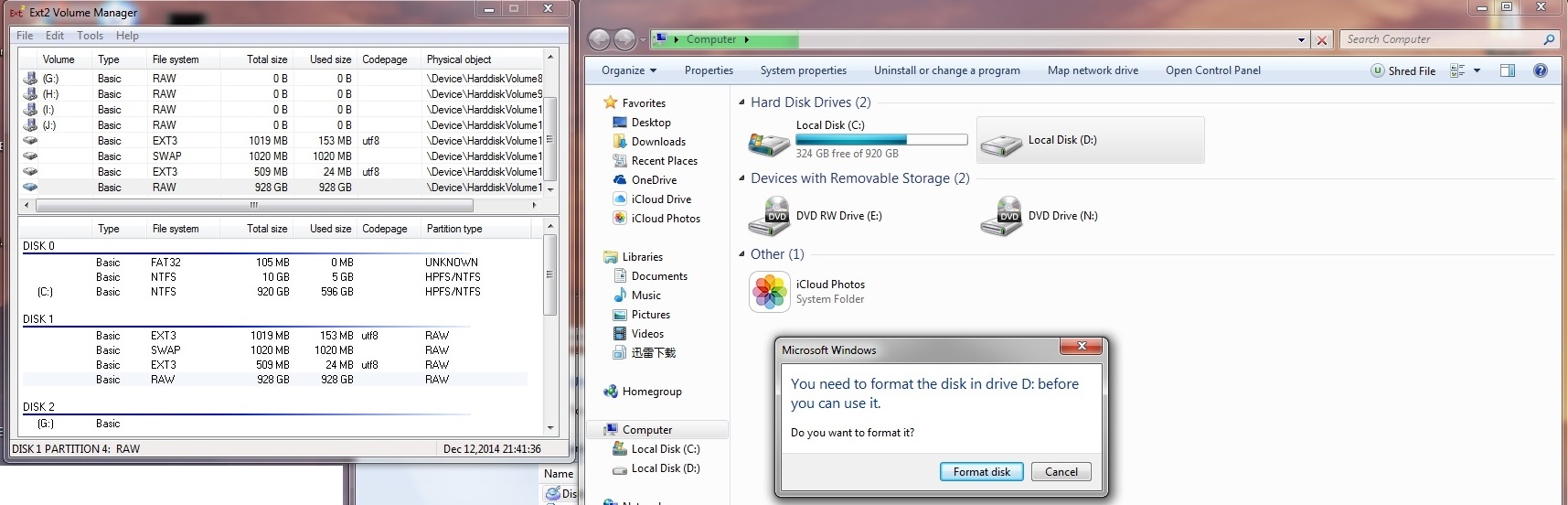
Task: Open the Organize dropdown menu
Action: click(629, 70)
